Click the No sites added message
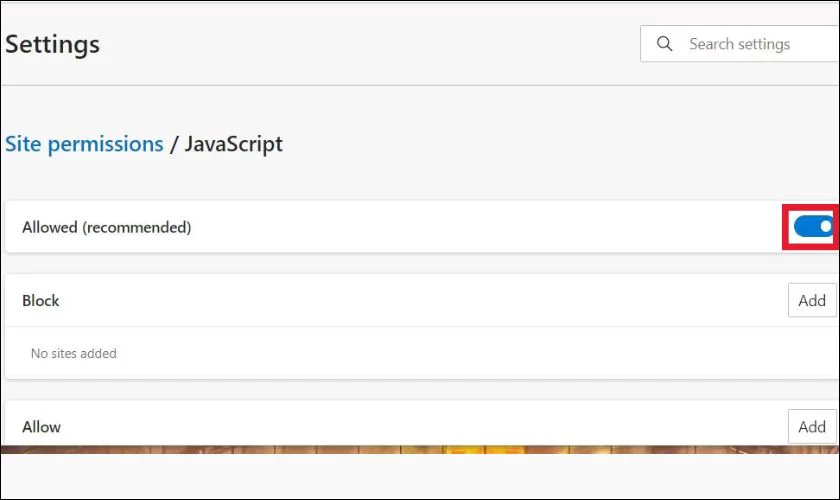The height and width of the screenshot is (500, 840). 73,353
